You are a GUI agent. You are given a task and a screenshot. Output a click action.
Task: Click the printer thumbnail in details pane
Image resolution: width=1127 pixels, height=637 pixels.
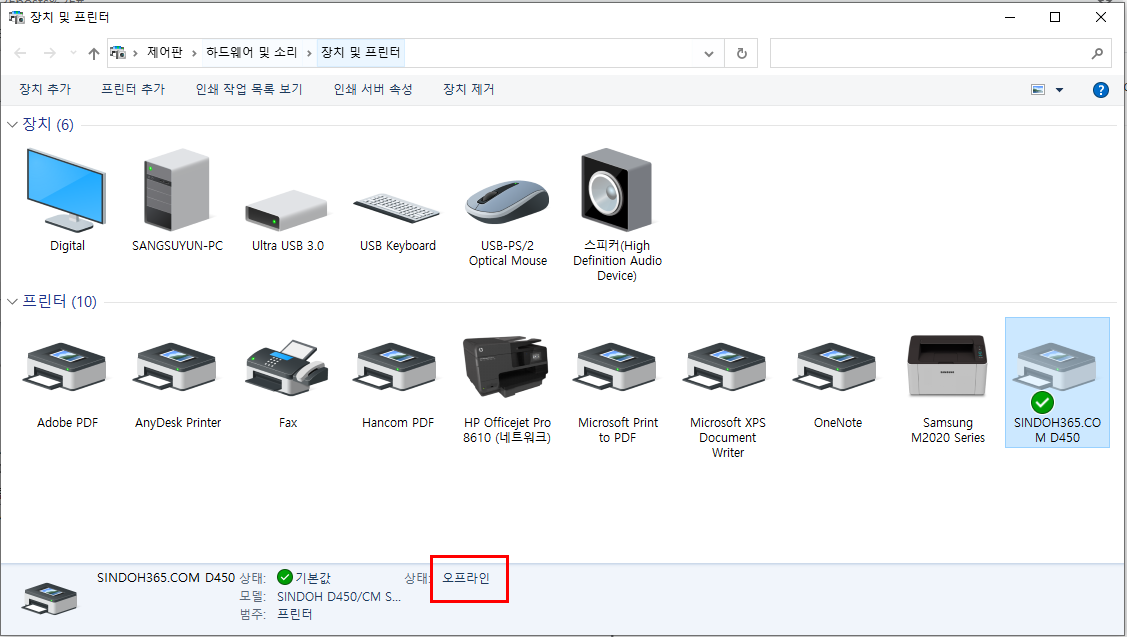coord(50,598)
